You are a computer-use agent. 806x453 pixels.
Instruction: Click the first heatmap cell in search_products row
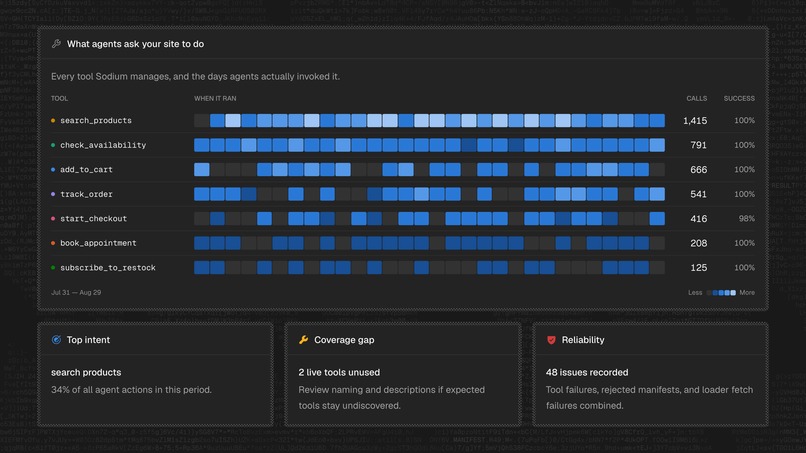[x=202, y=120]
